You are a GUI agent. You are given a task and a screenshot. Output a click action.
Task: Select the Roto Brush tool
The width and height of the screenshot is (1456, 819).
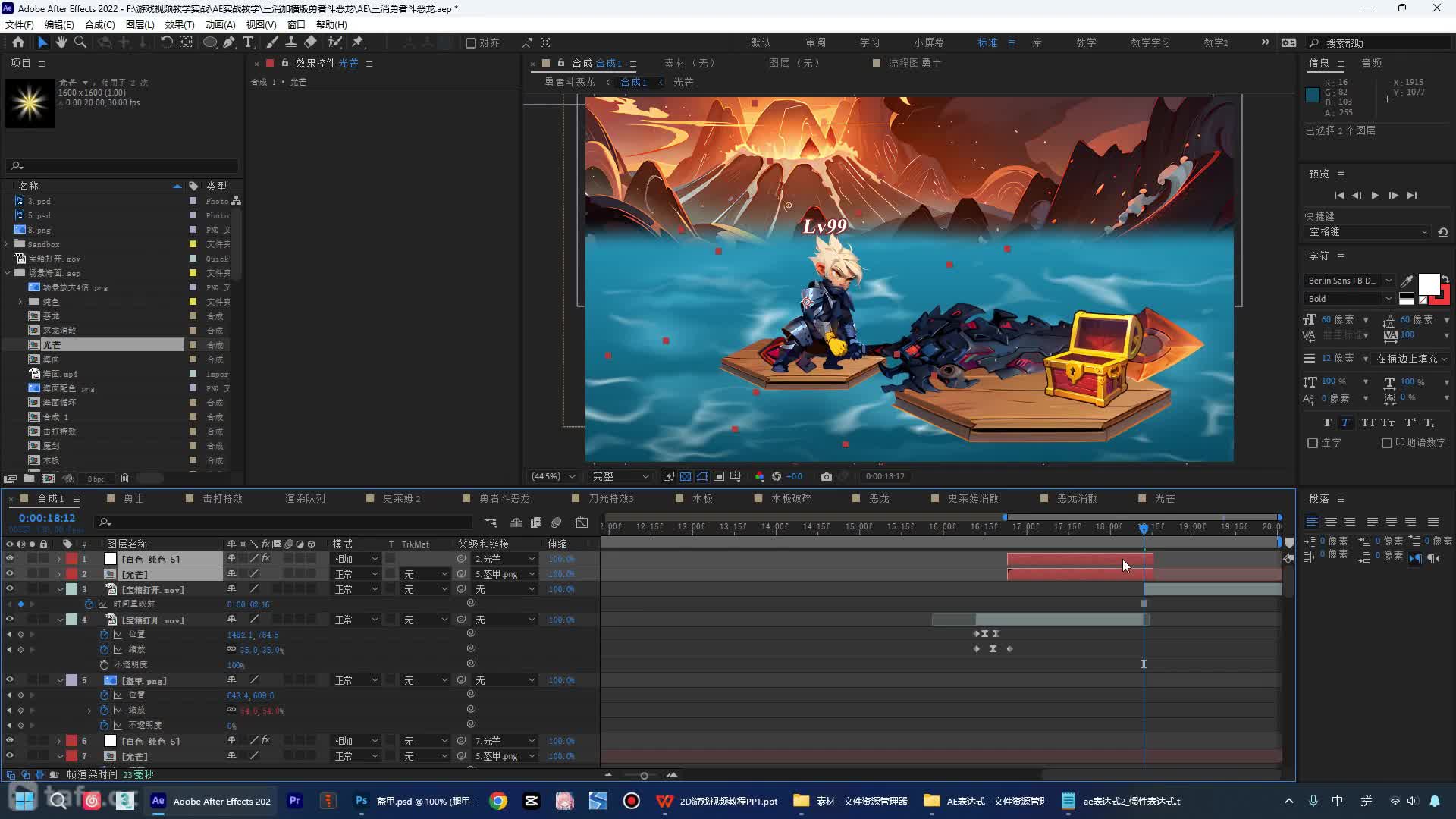click(334, 42)
